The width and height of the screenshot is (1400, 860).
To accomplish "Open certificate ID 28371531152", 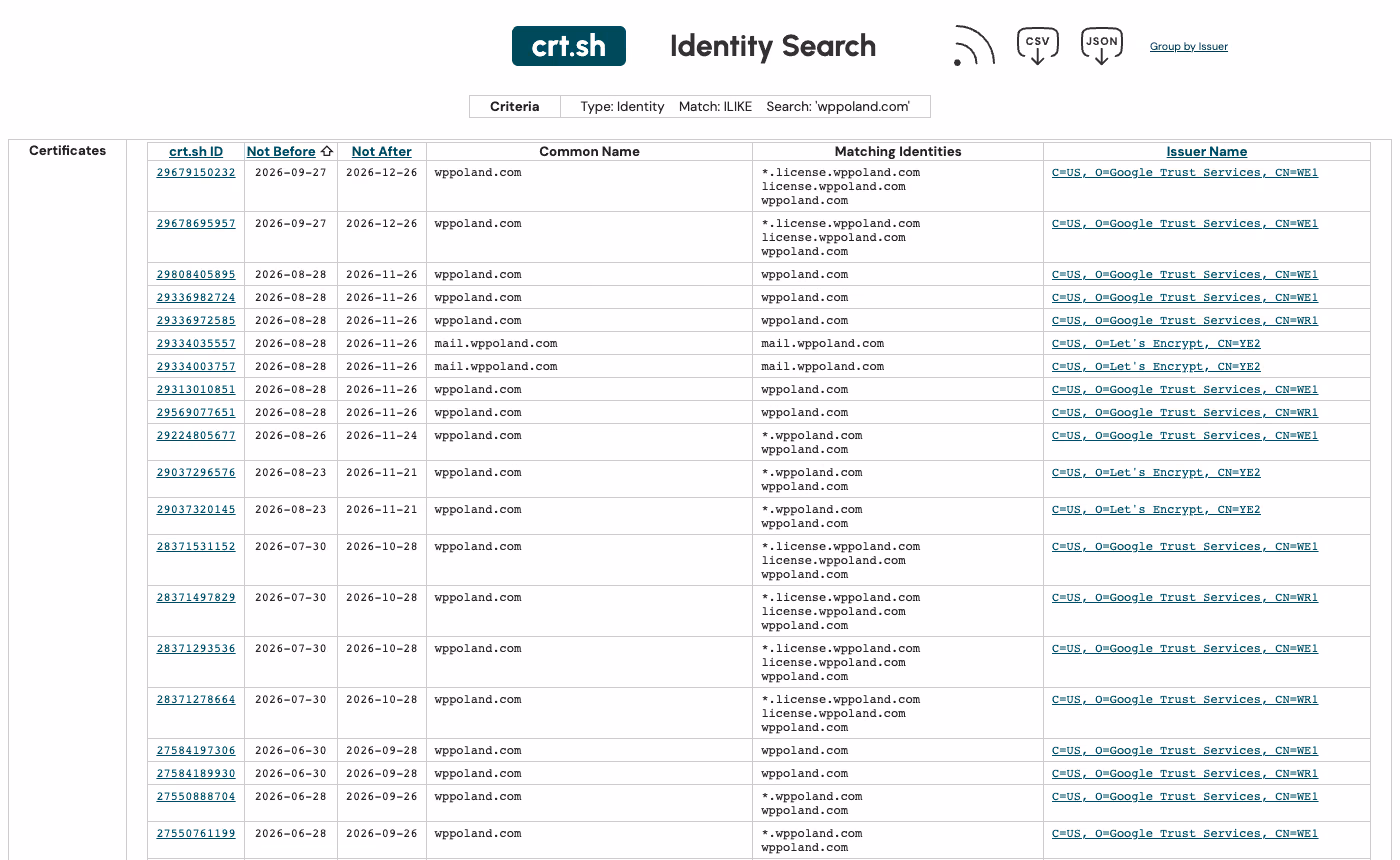I will tap(196, 546).
